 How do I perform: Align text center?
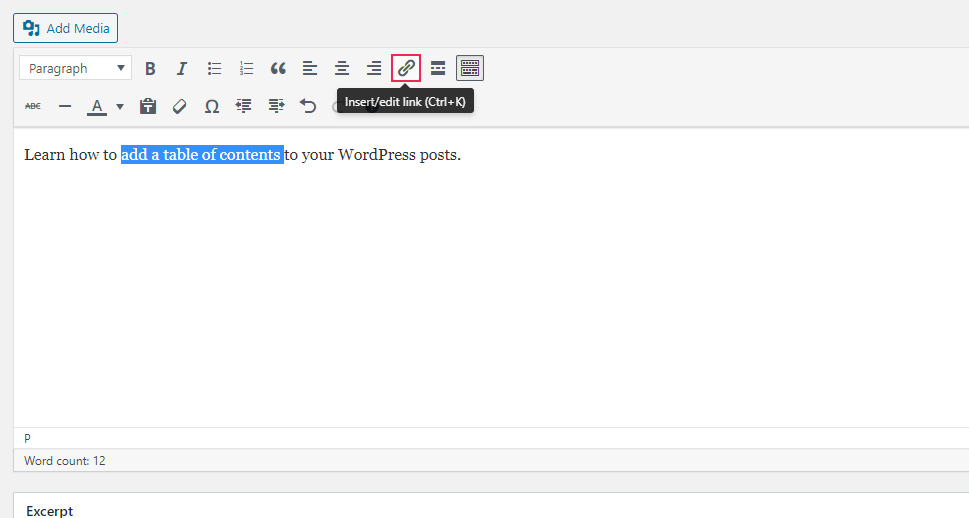(x=342, y=69)
